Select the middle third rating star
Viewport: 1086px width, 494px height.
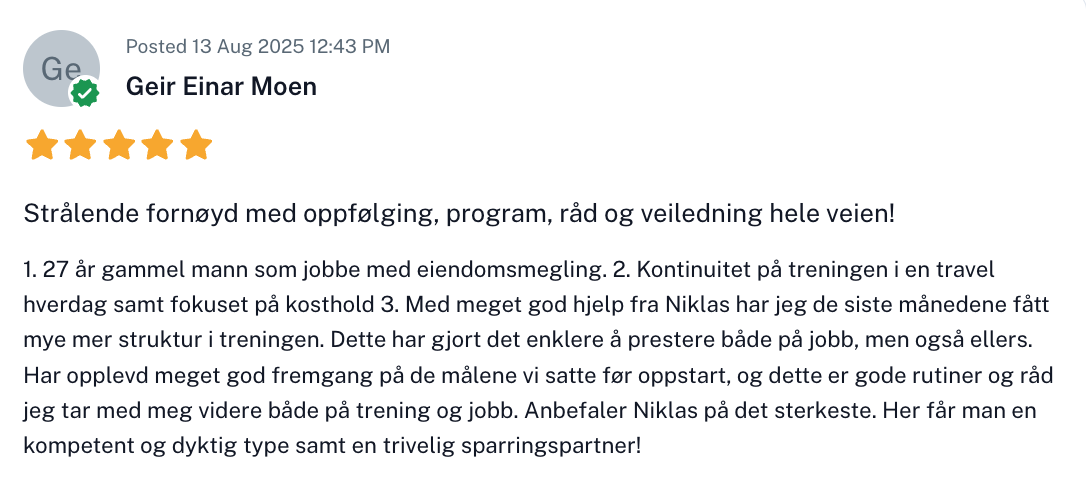coord(119,146)
